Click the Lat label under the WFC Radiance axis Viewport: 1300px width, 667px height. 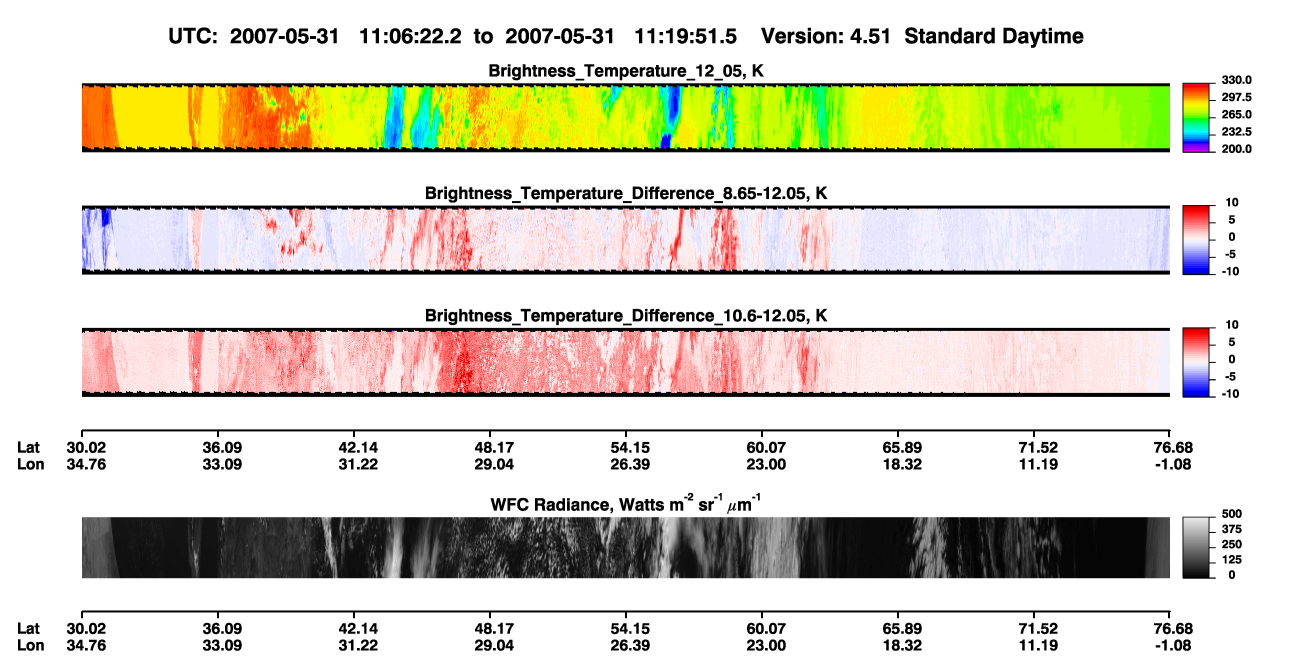coord(29,628)
